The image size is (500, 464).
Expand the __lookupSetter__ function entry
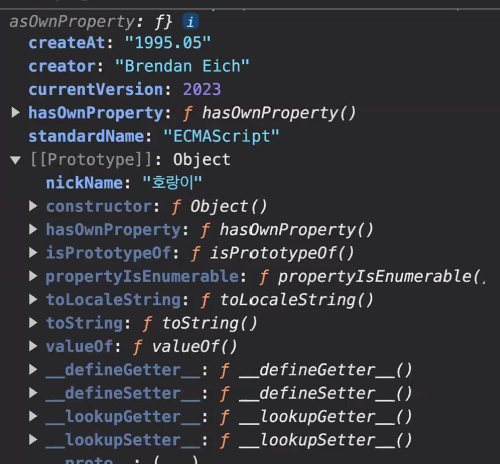click(x=33, y=440)
